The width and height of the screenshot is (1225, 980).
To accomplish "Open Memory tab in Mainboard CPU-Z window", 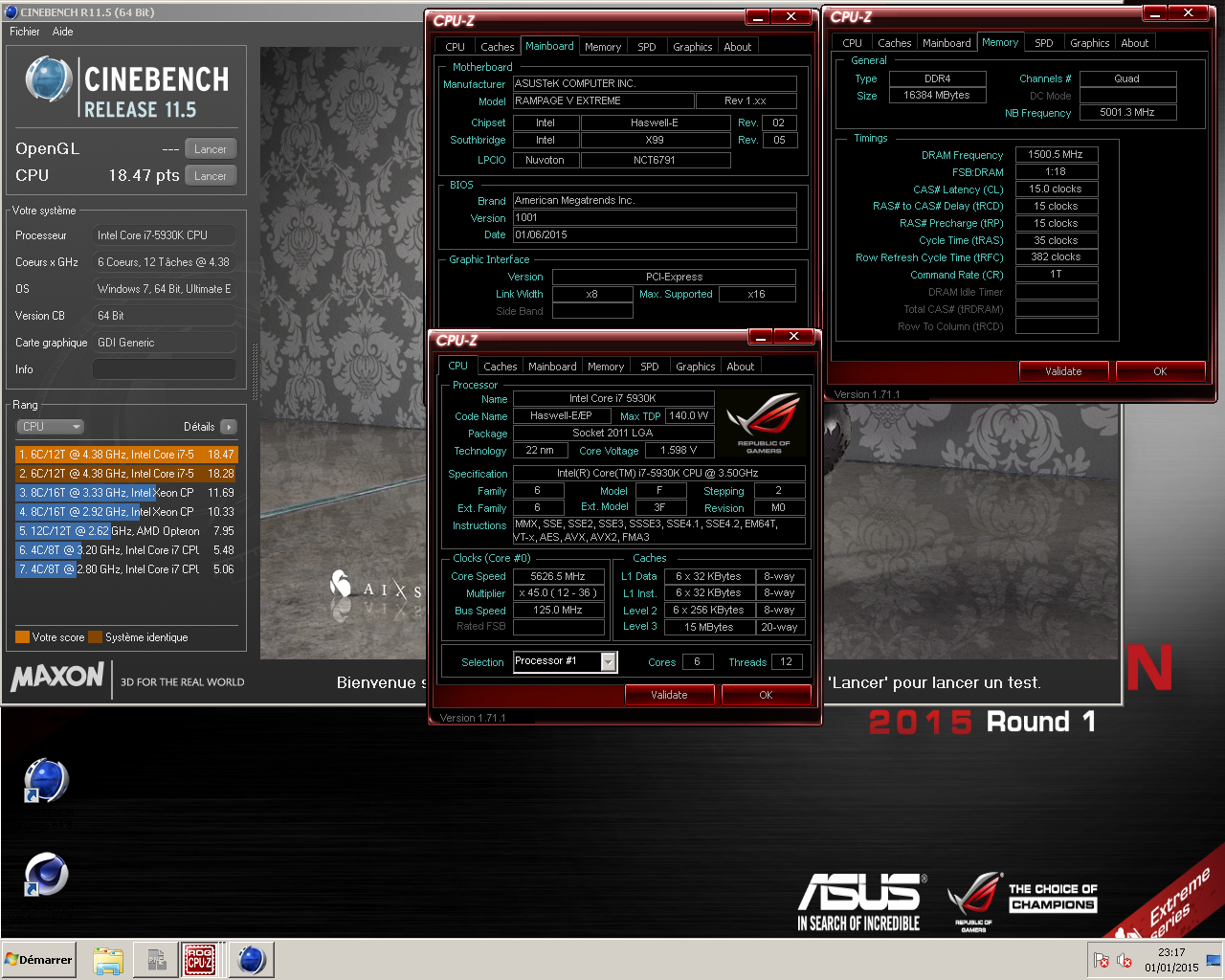I will [x=603, y=47].
